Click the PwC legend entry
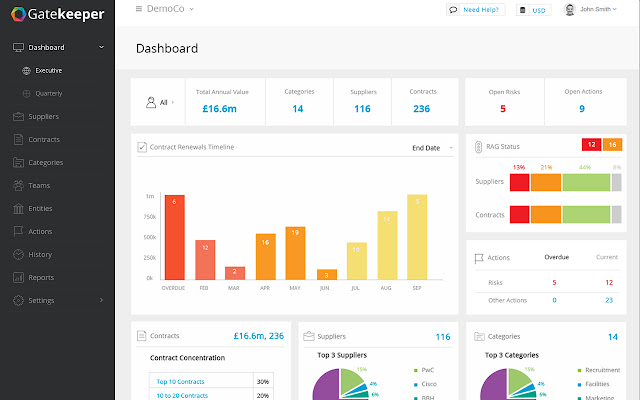 pos(424,370)
